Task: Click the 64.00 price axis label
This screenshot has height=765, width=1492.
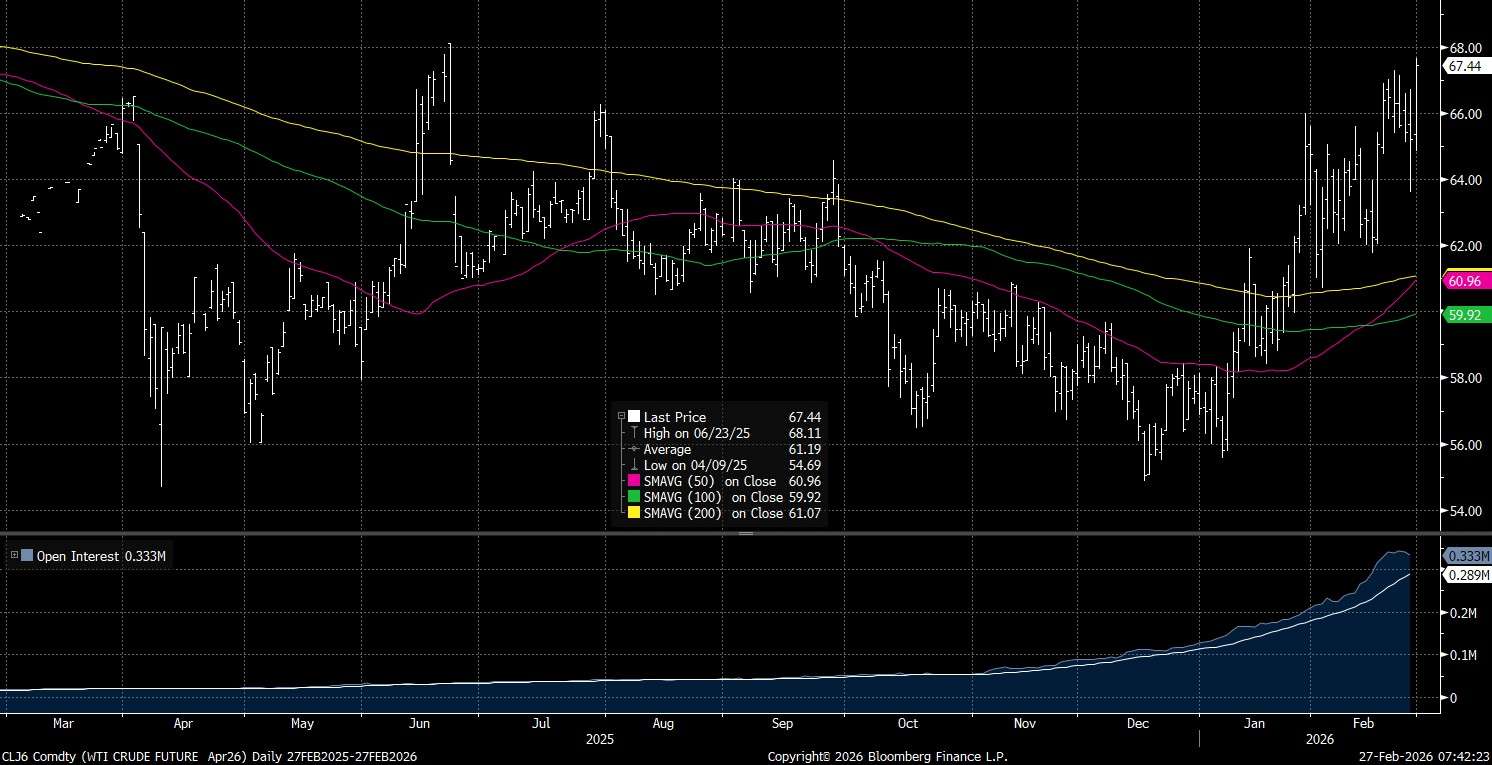Action: [1465, 180]
